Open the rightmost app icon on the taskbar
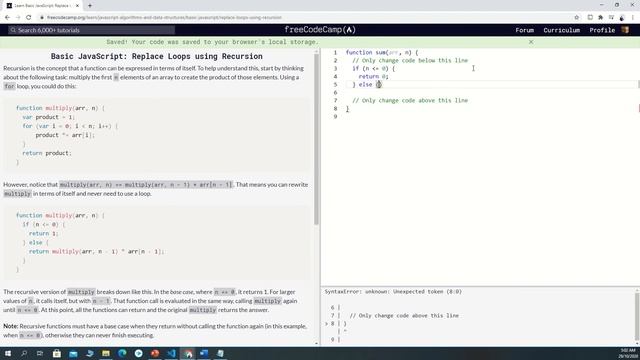The height and width of the screenshot is (360, 640). tap(220, 353)
